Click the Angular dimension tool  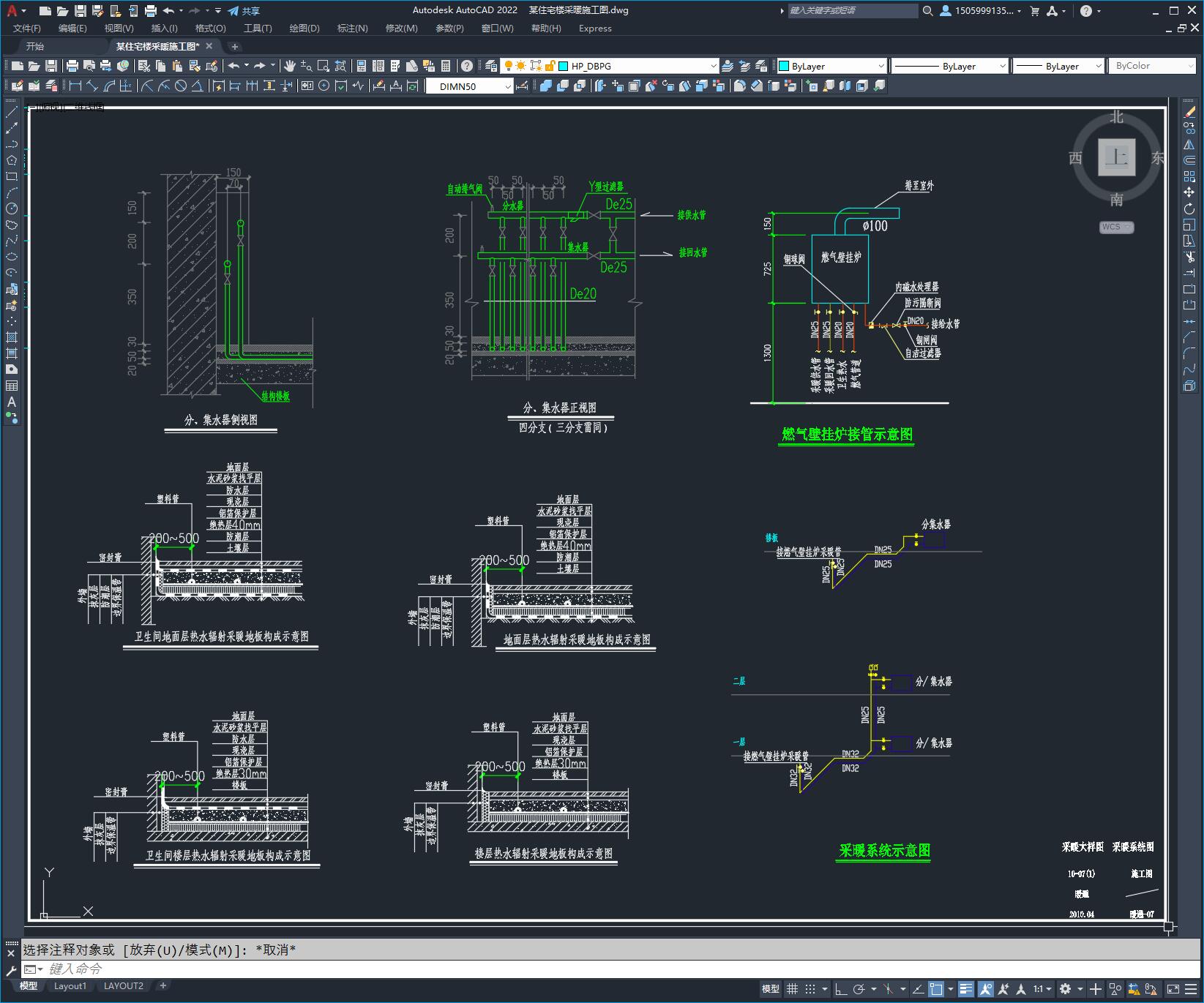(198, 86)
